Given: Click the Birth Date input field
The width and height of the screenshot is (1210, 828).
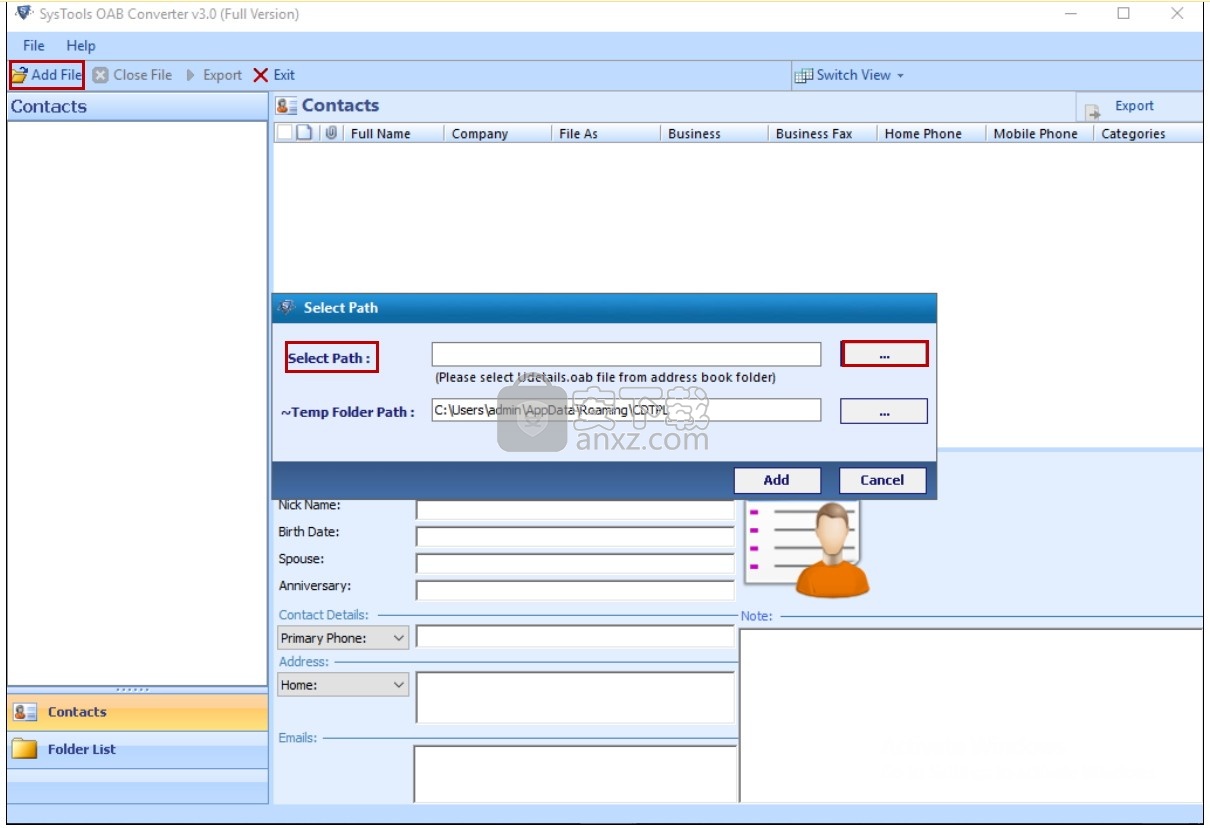Looking at the screenshot, I should pyautogui.click(x=575, y=536).
